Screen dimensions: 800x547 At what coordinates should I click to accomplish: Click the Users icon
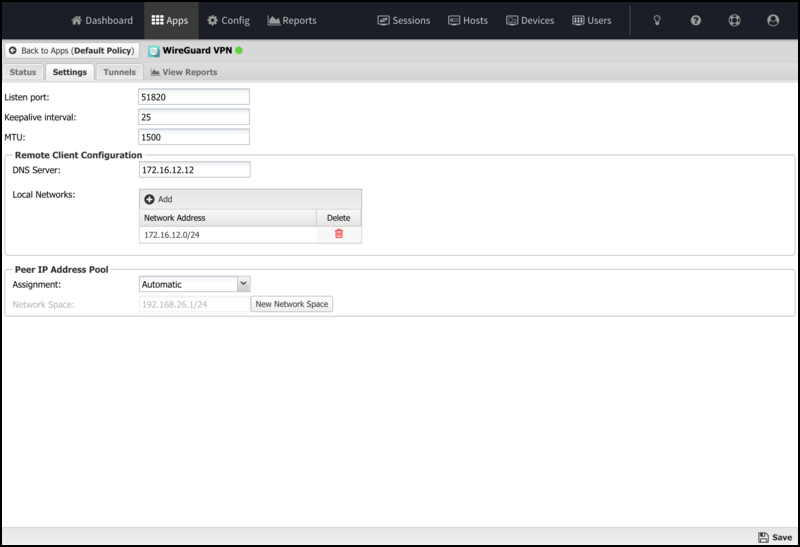coord(578,20)
